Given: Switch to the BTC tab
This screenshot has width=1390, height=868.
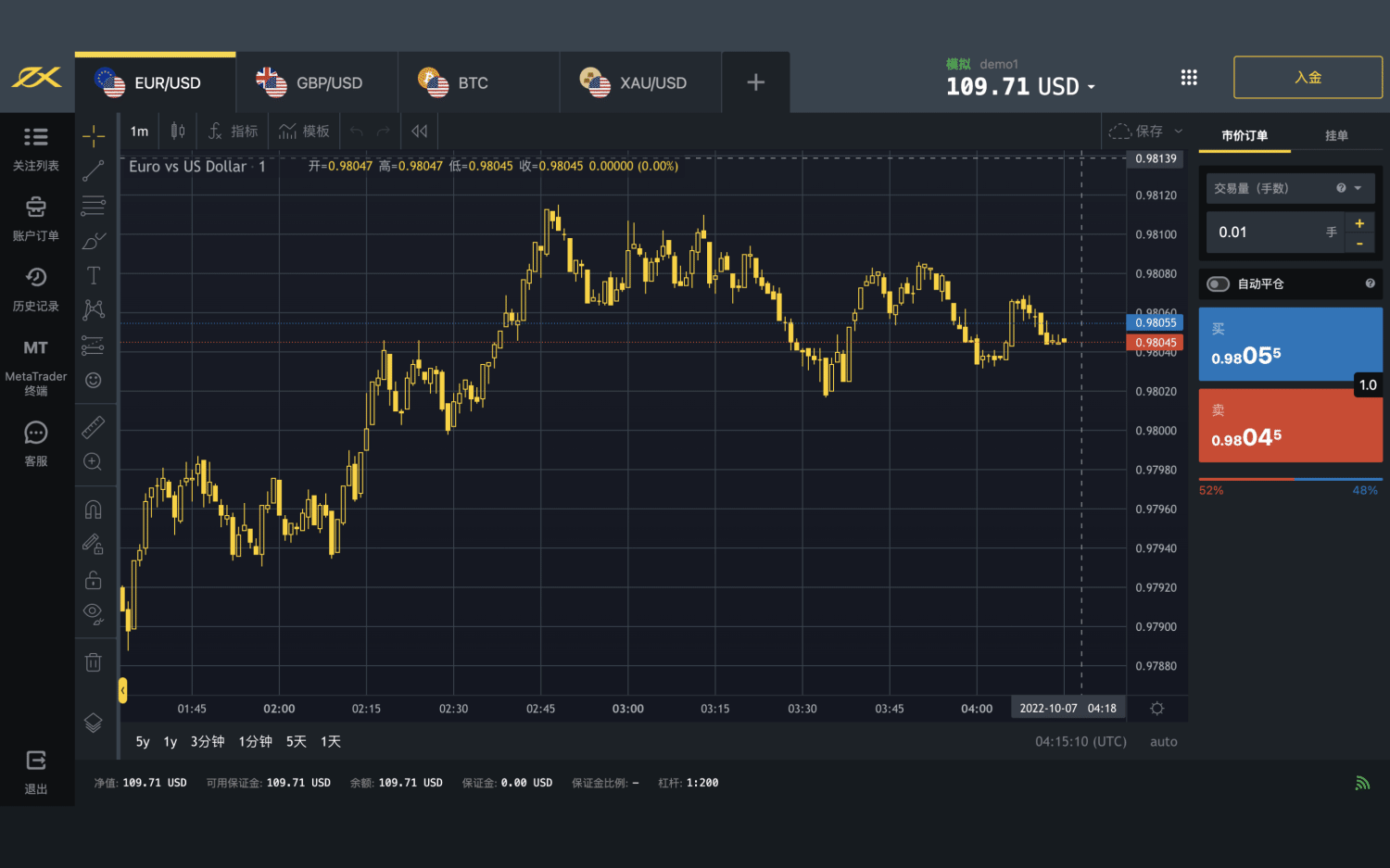Looking at the screenshot, I should point(479,82).
